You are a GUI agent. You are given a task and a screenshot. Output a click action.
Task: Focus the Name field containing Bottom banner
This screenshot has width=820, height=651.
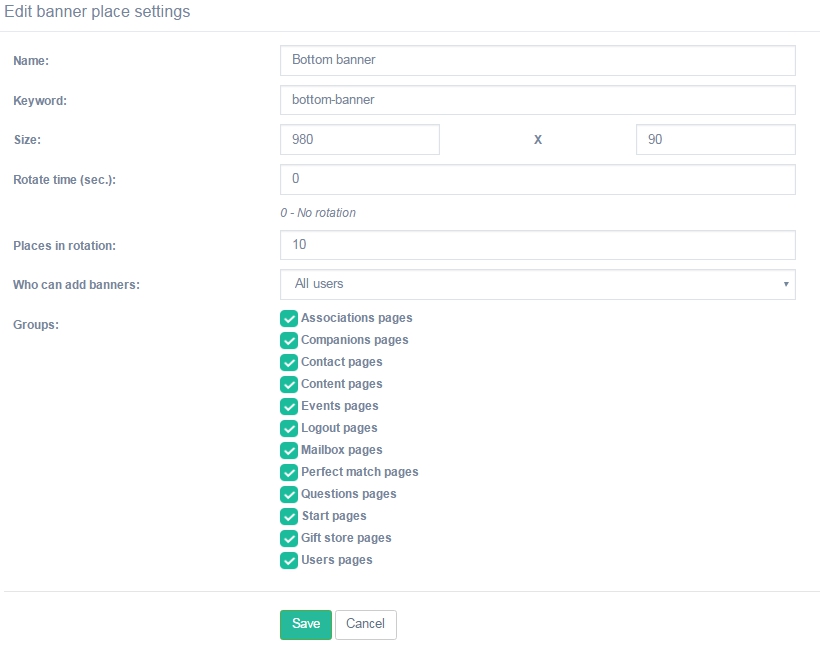538,60
